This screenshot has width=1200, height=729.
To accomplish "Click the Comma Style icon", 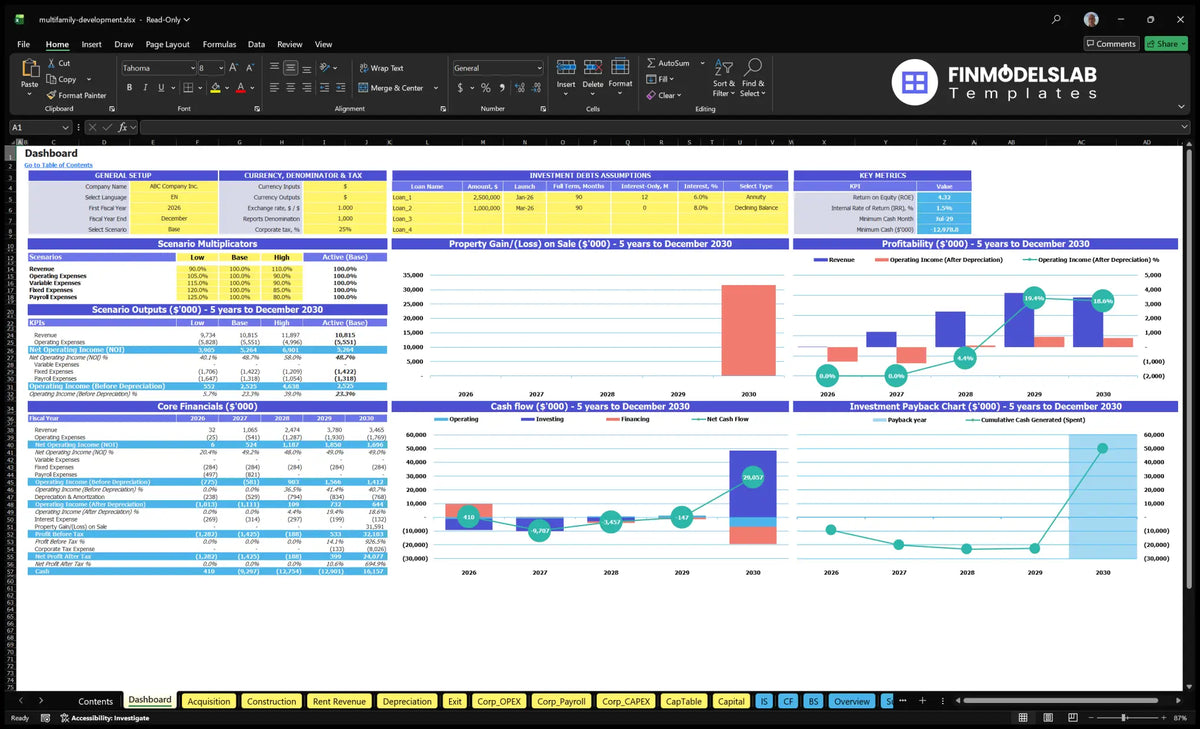I will coord(500,88).
